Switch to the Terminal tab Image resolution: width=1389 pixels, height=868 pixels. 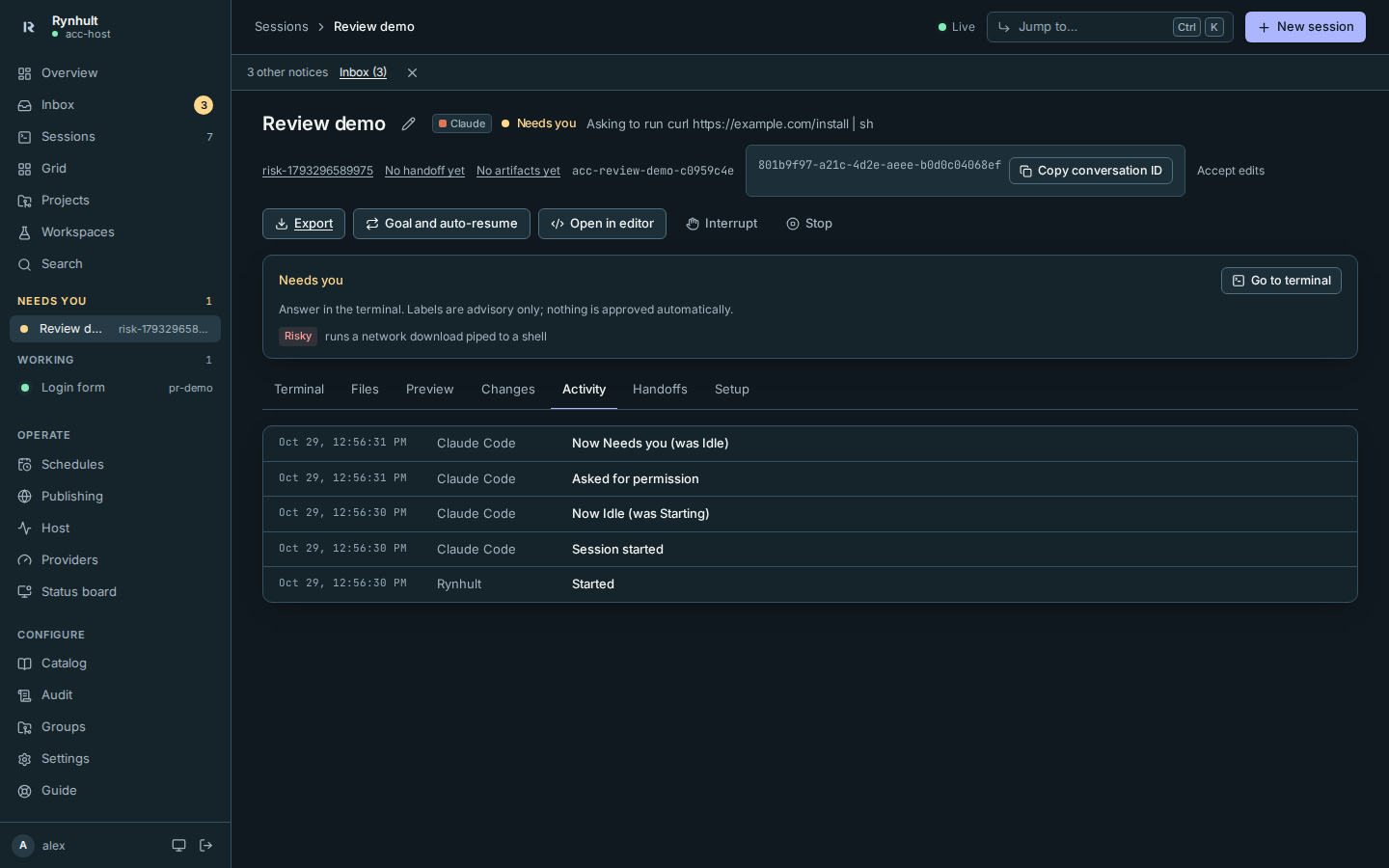tap(299, 390)
